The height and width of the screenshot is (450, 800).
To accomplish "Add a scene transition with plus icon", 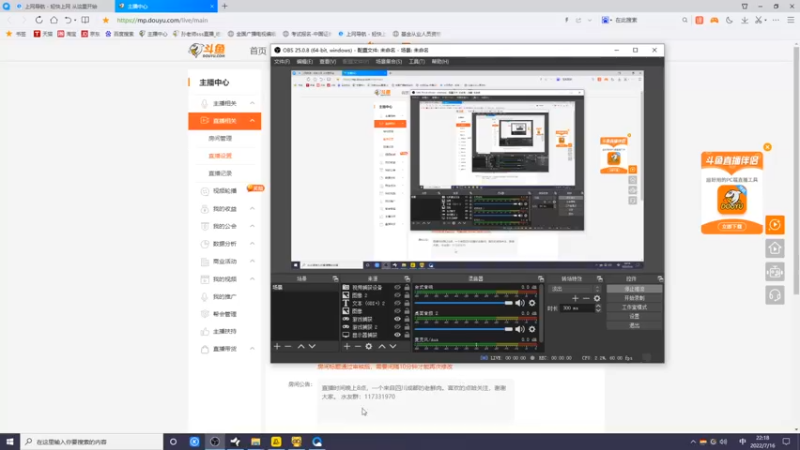I will click(x=576, y=298).
